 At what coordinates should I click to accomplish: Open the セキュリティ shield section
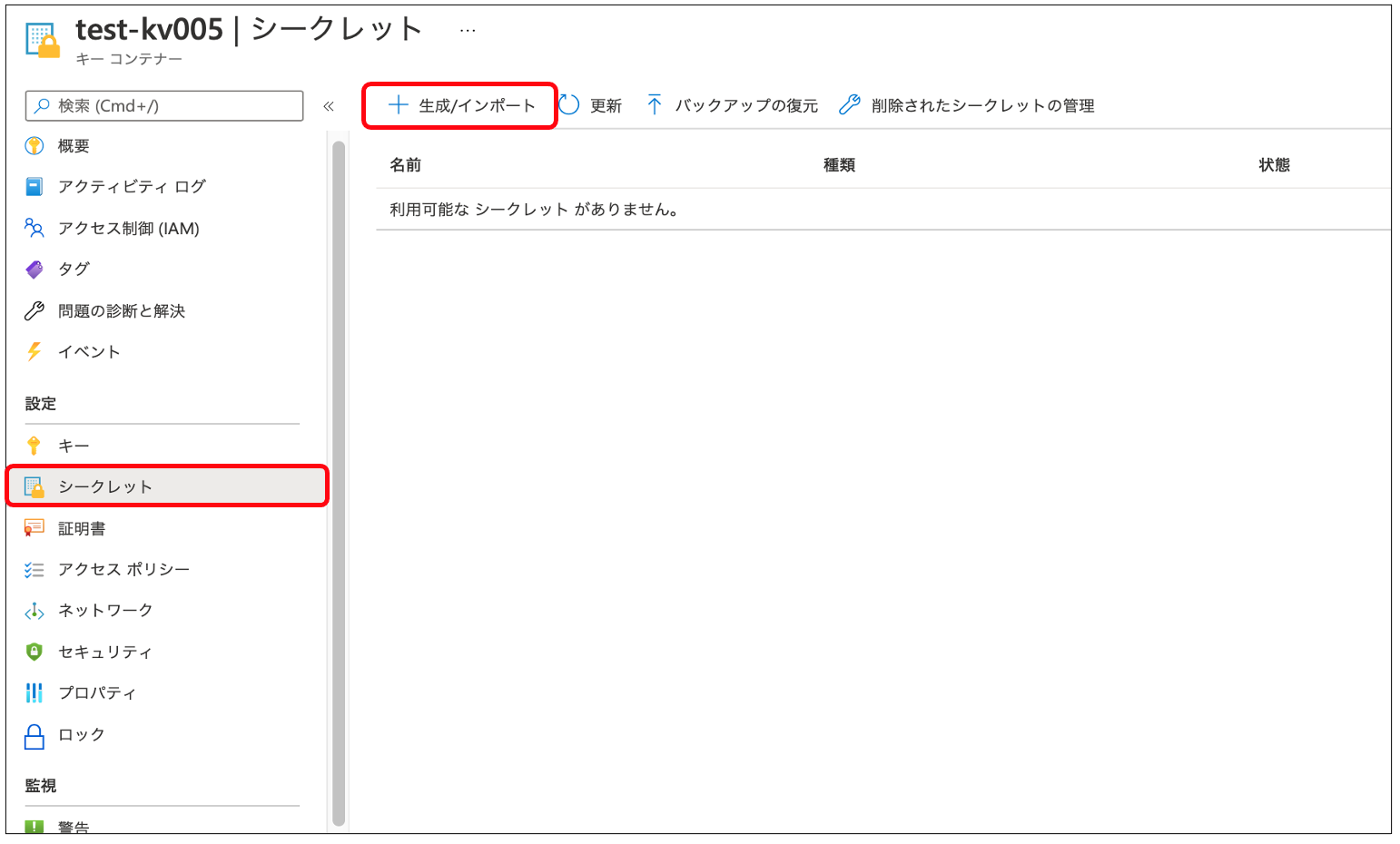tap(105, 652)
